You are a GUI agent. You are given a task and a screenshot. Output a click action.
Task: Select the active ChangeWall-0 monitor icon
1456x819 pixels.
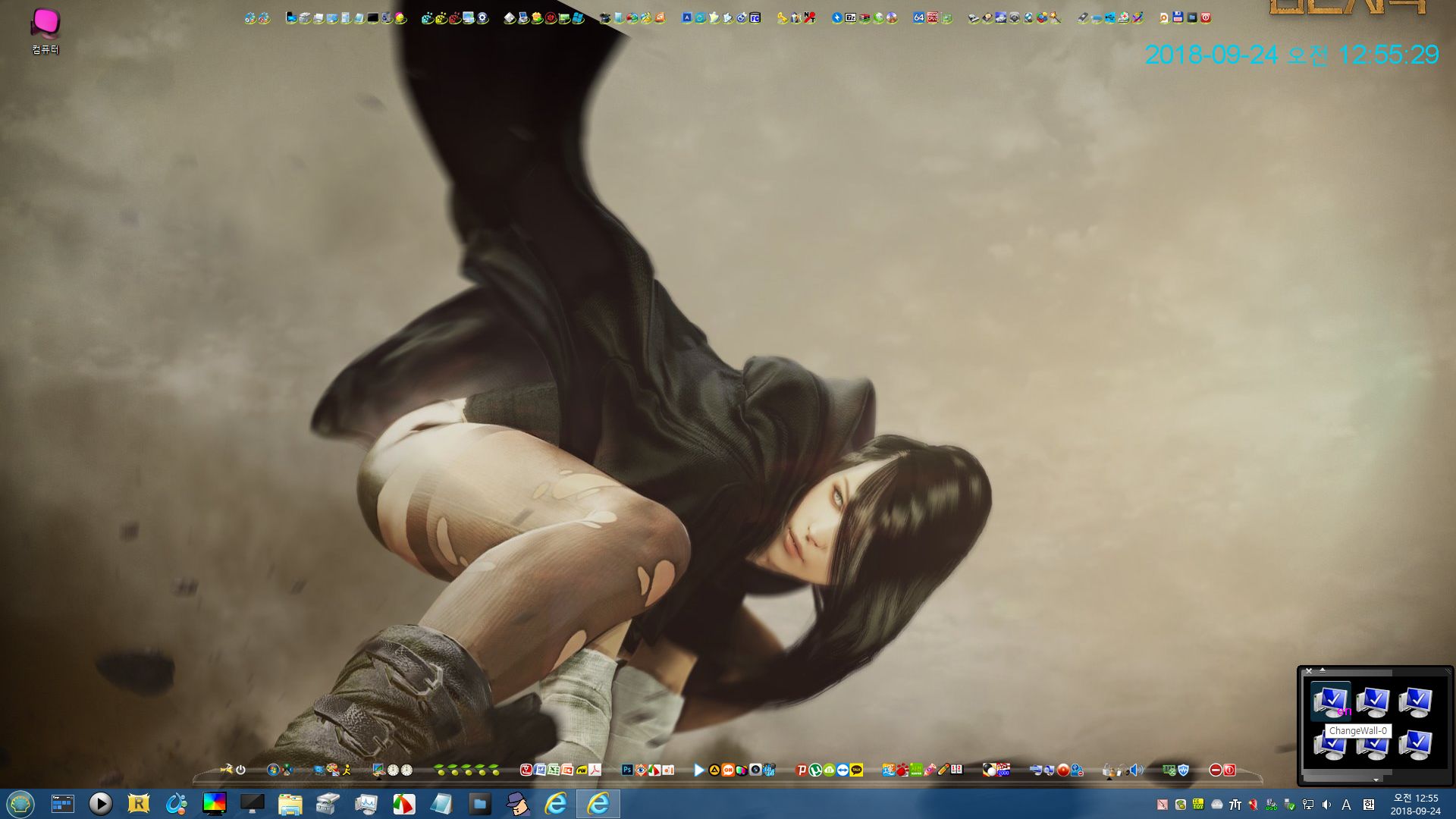click(x=1331, y=702)
